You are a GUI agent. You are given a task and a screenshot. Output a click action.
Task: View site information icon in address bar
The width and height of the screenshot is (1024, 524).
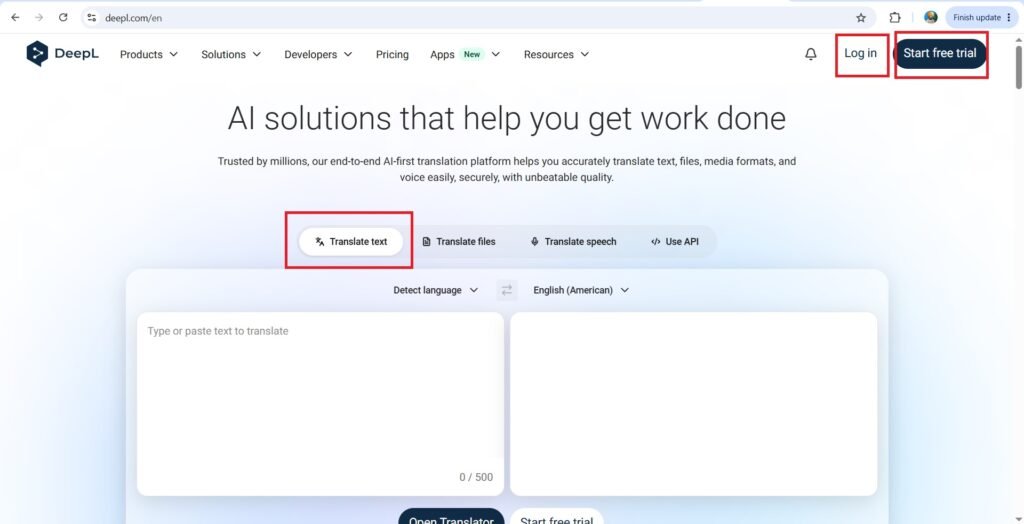(92, 18)
